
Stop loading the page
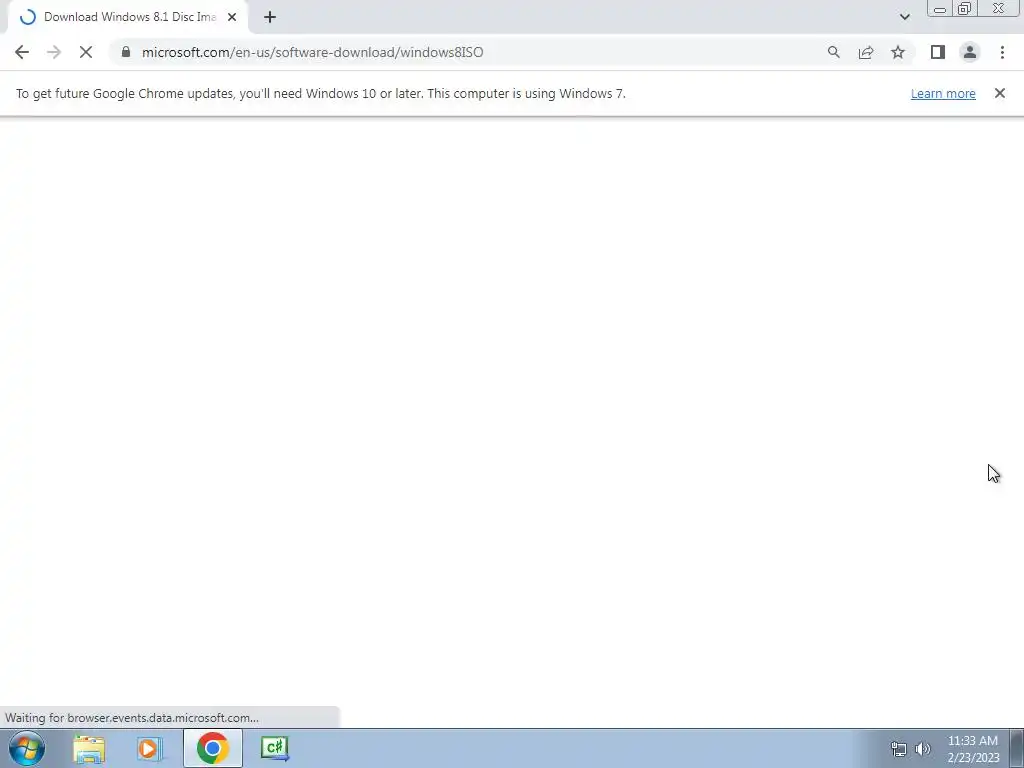point(86,52)
